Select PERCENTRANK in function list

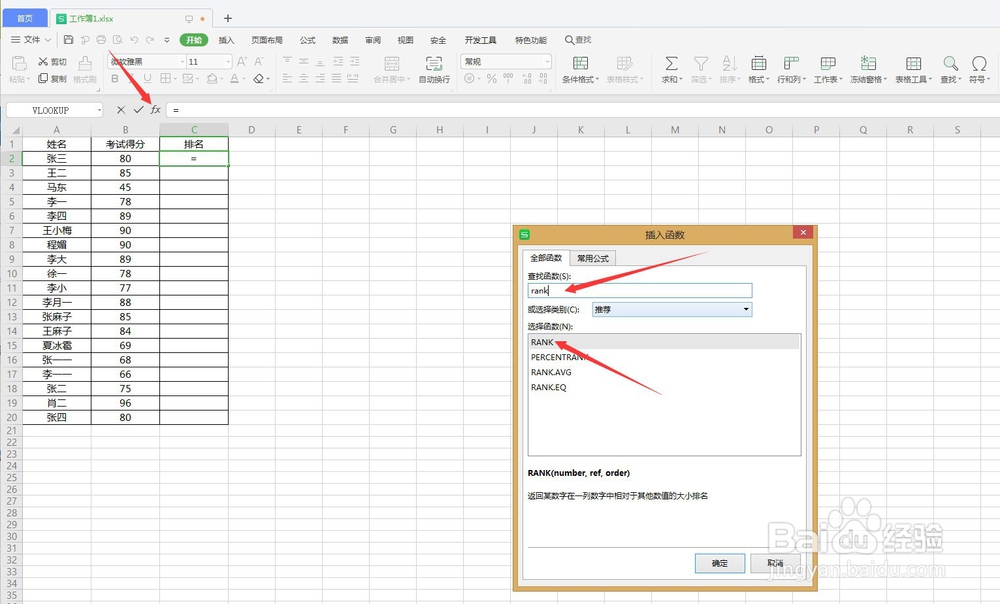(664, 357)
